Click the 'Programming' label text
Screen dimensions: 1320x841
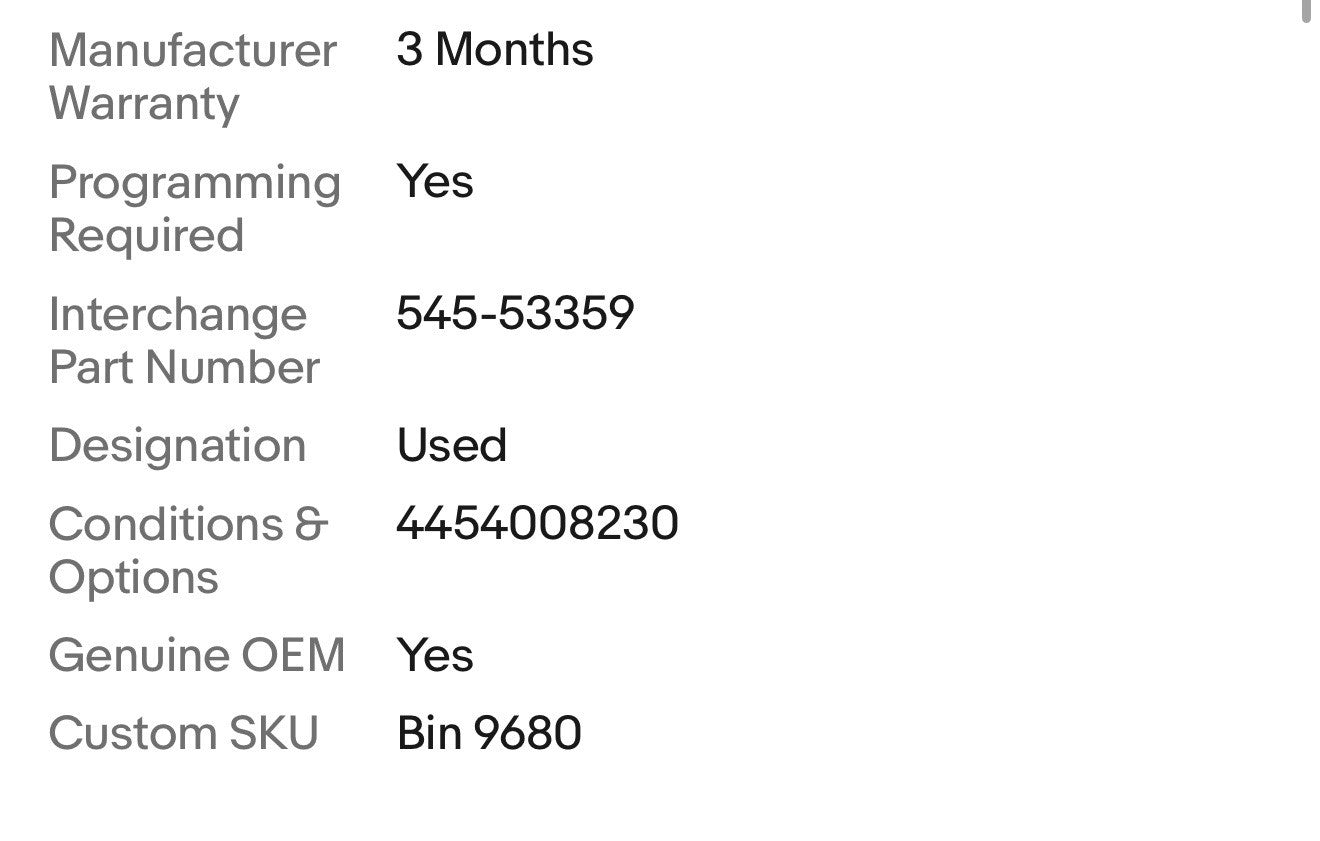point(194,183)
